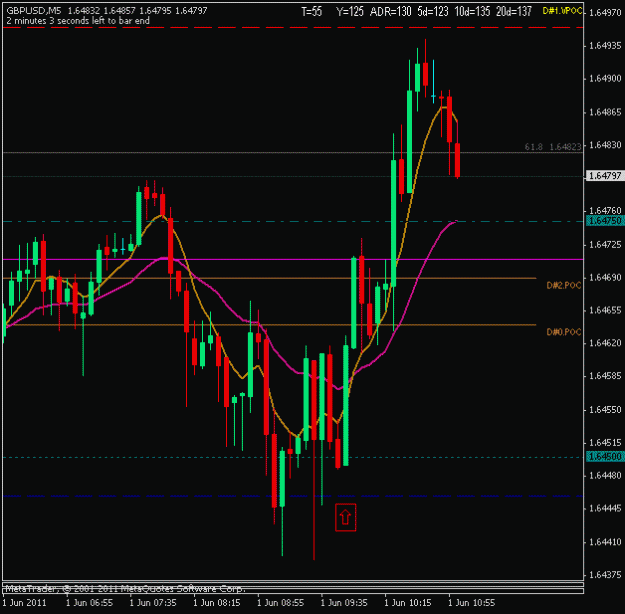Click the 1.64585 price scale value
This screenshot has height=614, width=625.
tap(605, 376)
